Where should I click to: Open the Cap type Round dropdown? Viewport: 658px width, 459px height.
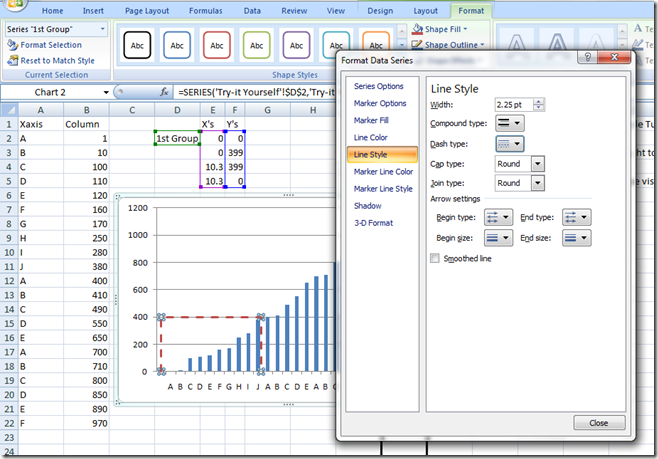click(538, 164)
